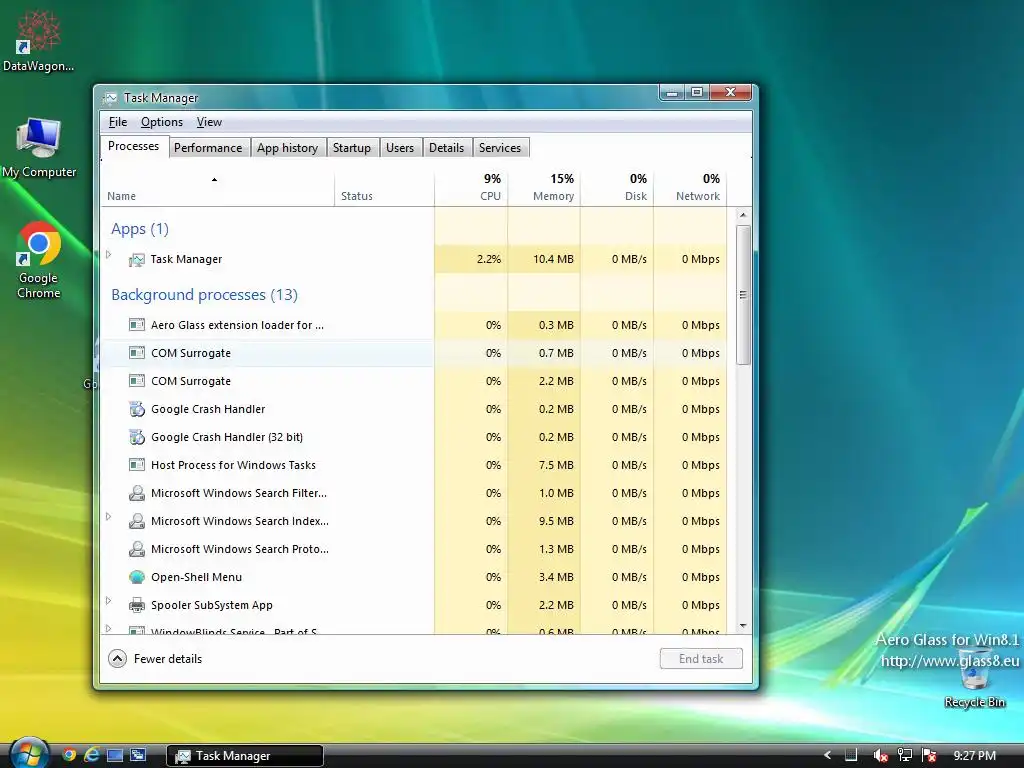Click the 10.4 MB memory value for Task Manager
The height and width of the screenshot is (768, 1024).
(553, 259)
